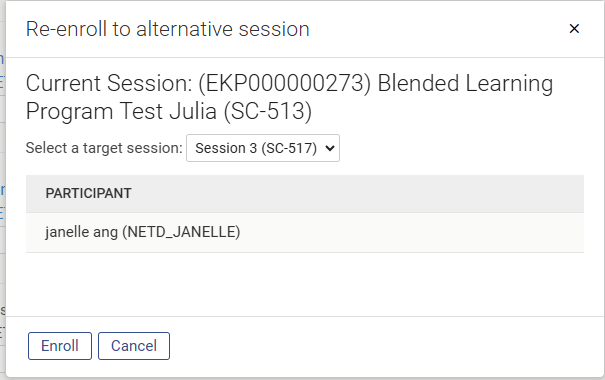Screen dimensions: 605x380
Task: Click the Program Test Julia text
Action: click(121, 111)
